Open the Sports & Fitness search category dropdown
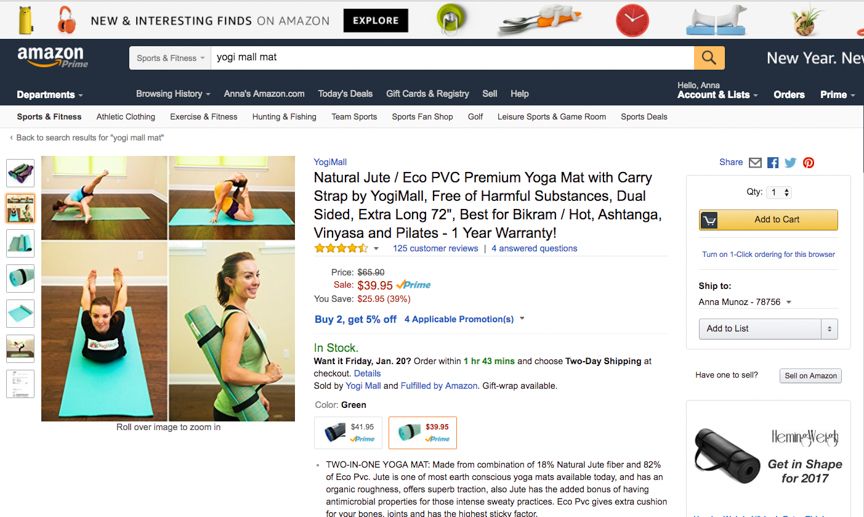 point(169,58)
